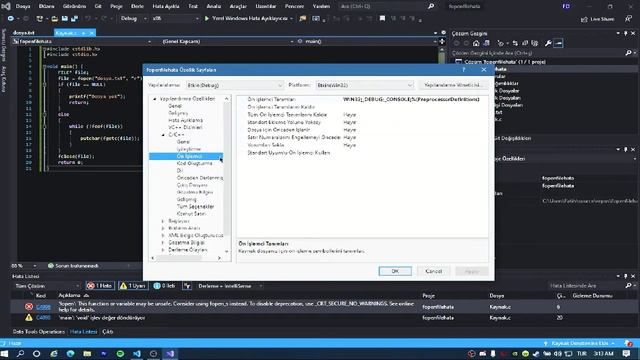Viewport: 640px width, 360px height.
Task: Click the Visual Studio logo icon
Action: 6,6
